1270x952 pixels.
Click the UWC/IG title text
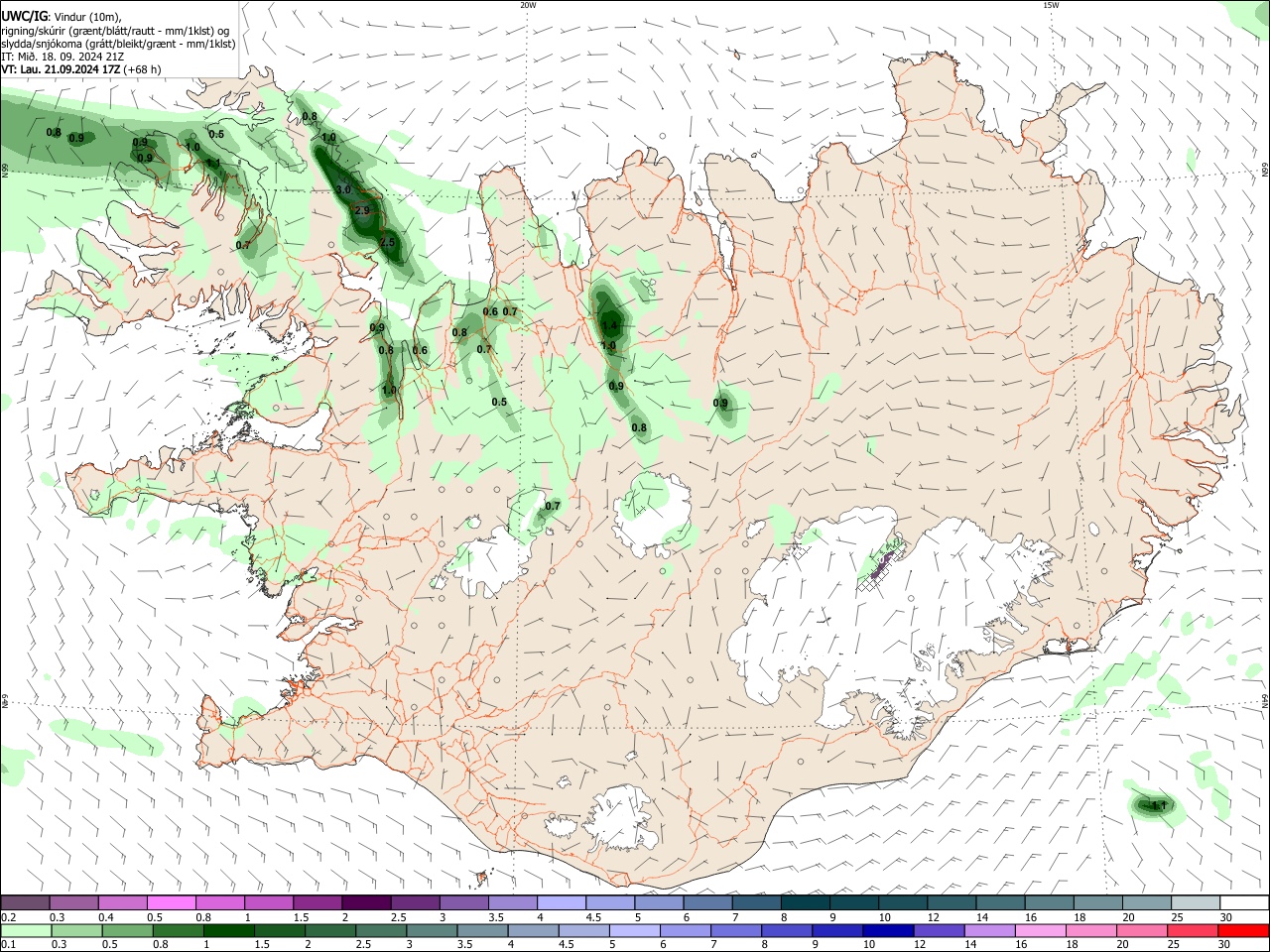click(24, 16)
